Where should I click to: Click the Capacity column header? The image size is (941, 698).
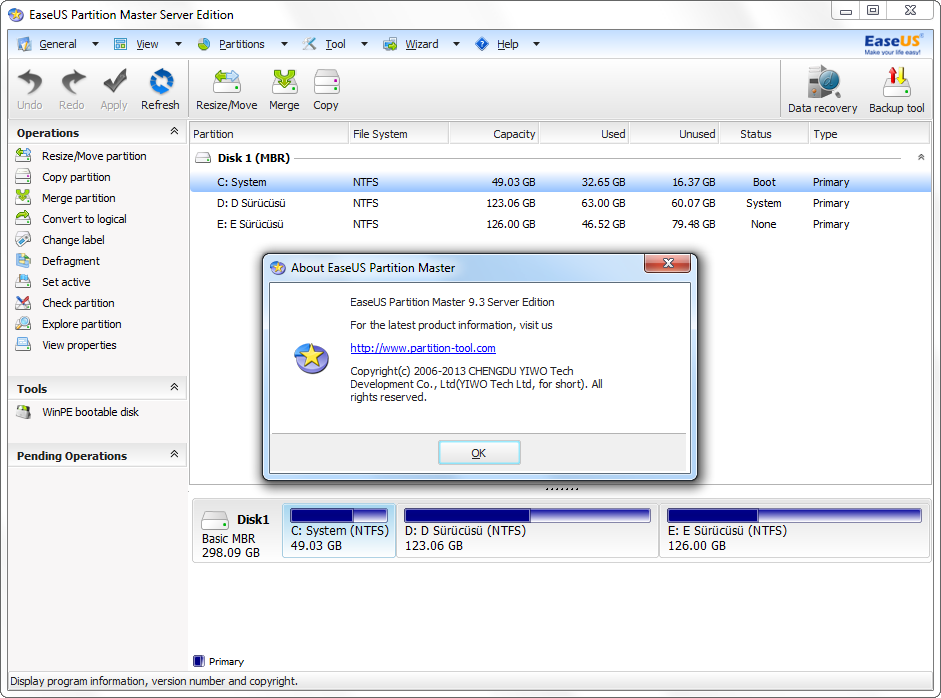[x=494, y=134]
